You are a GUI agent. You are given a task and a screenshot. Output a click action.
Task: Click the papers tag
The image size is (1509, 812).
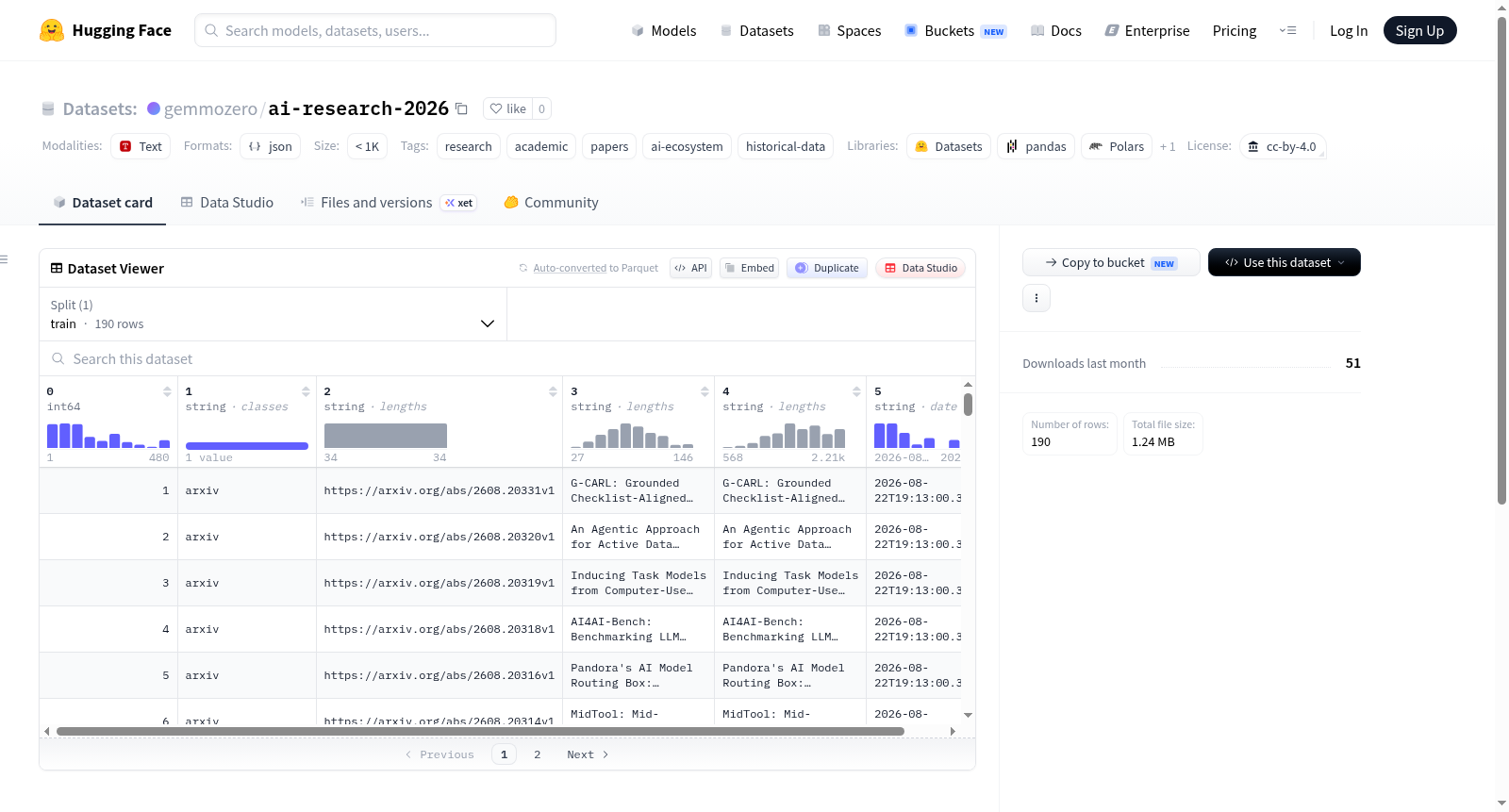point(609,146)
